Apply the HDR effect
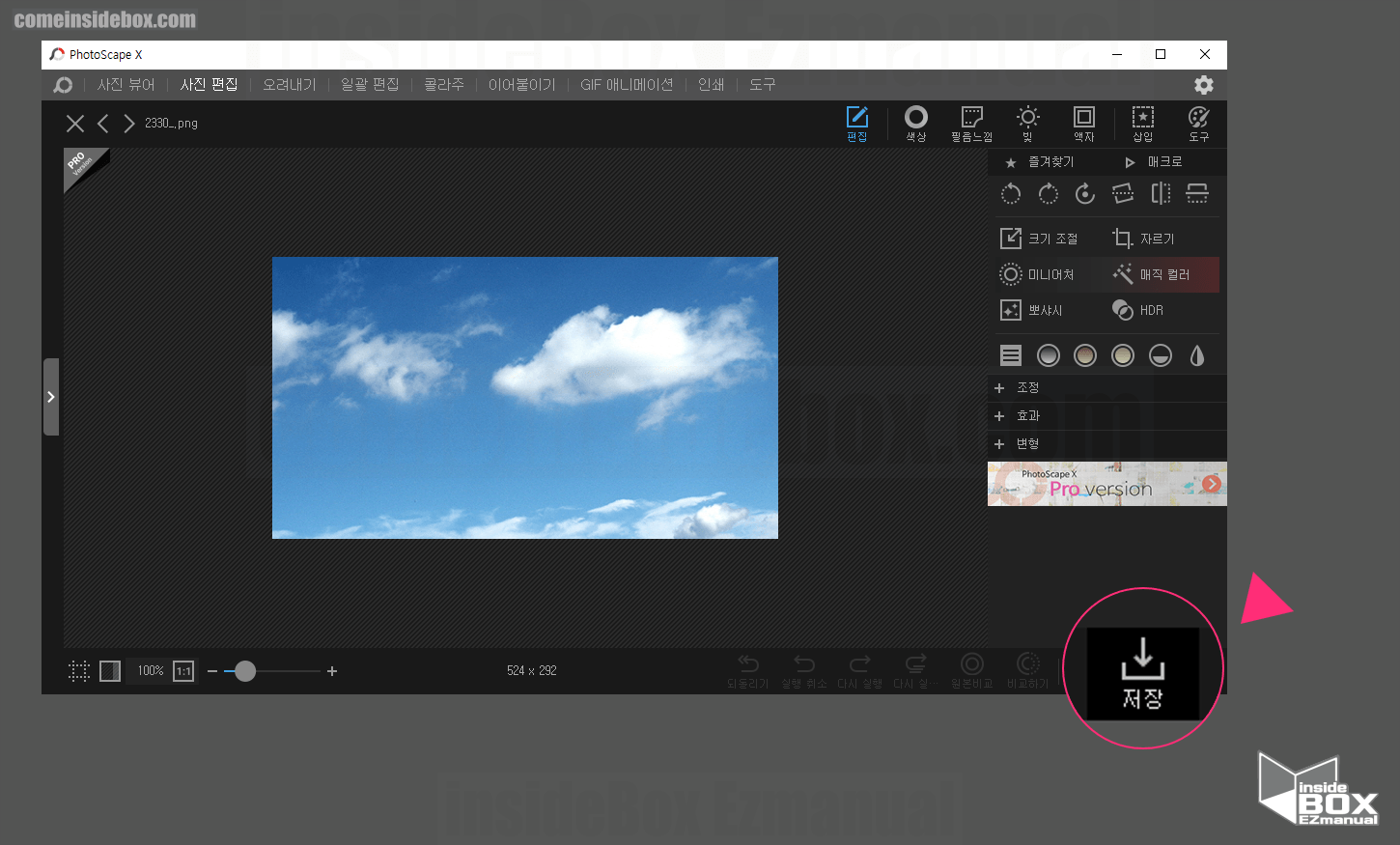Viewport: 1400px width, 845px height. [1138, 310]
